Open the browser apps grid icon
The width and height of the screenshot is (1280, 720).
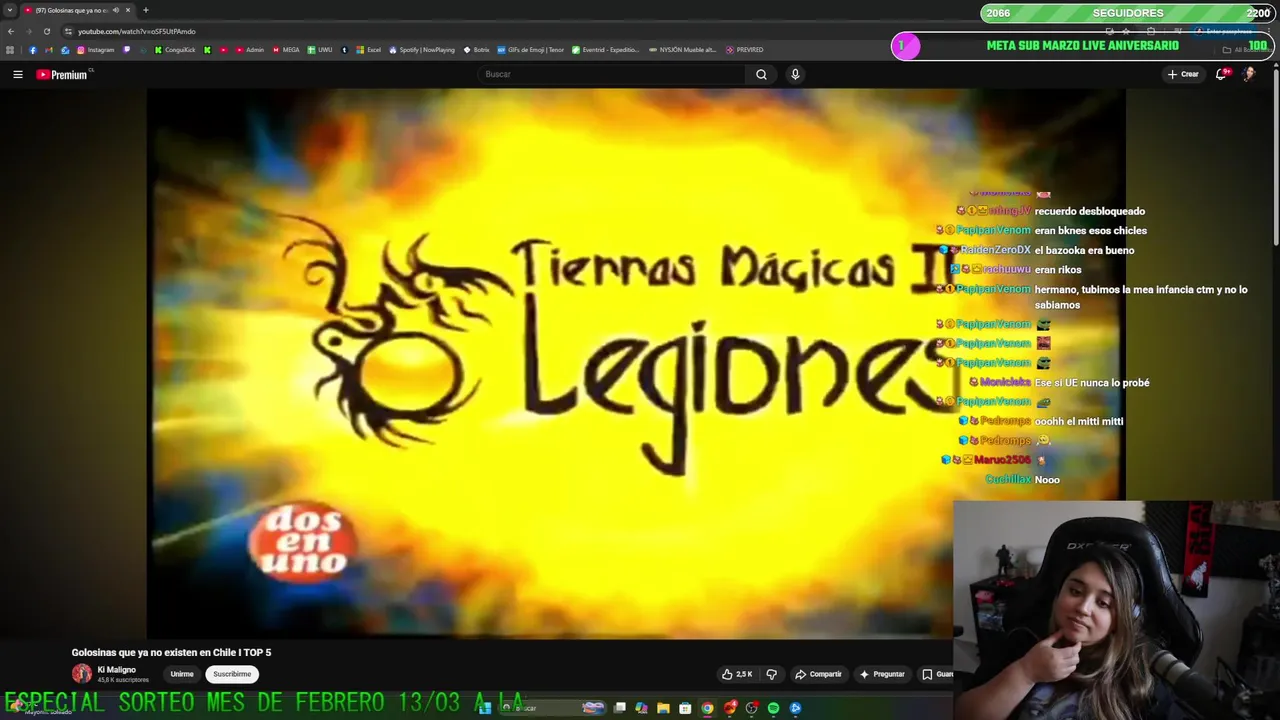click(10, 50)
